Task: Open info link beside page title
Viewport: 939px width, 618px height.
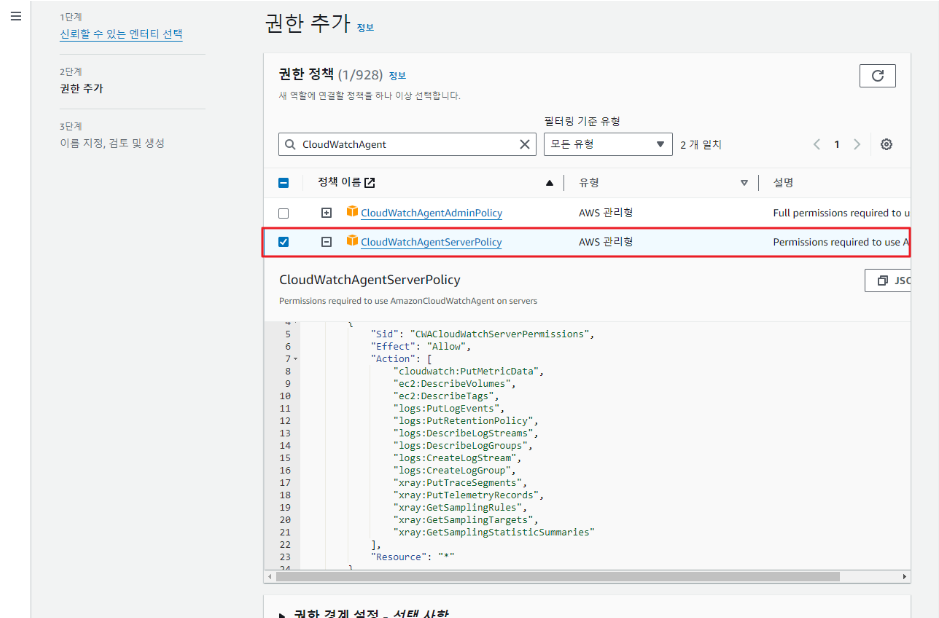Action: click(365, 28)
